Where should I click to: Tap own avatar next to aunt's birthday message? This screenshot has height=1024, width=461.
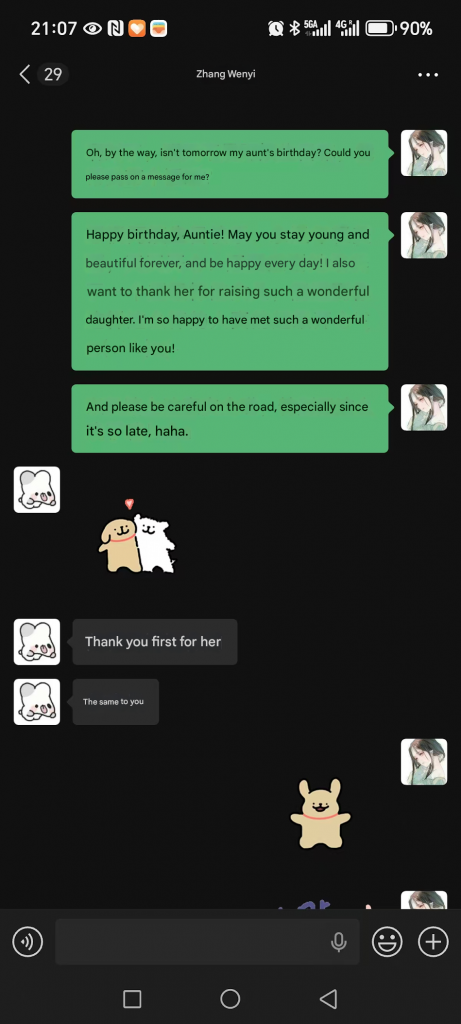pyautogui.click(x=424, y=153)
